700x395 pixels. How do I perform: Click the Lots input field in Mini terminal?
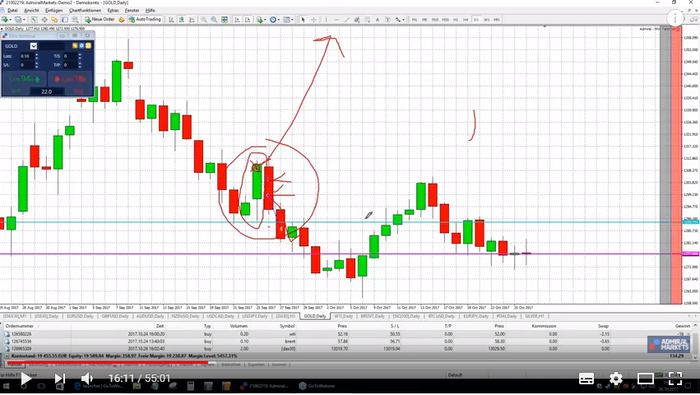pyautogui.click(x=27, y=56)
